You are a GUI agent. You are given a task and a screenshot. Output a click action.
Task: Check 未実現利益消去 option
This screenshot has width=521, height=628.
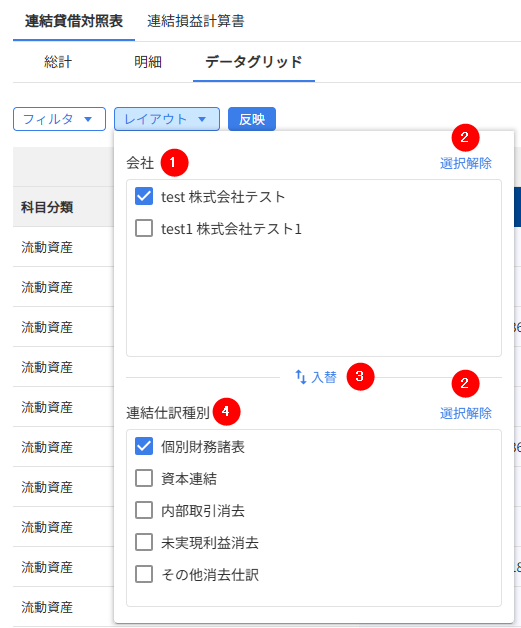144,542
